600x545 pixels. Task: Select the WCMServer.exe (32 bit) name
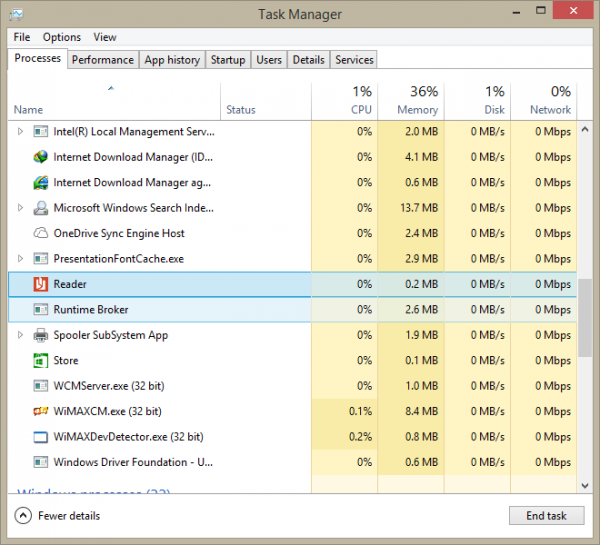click(x=109, y=386)
